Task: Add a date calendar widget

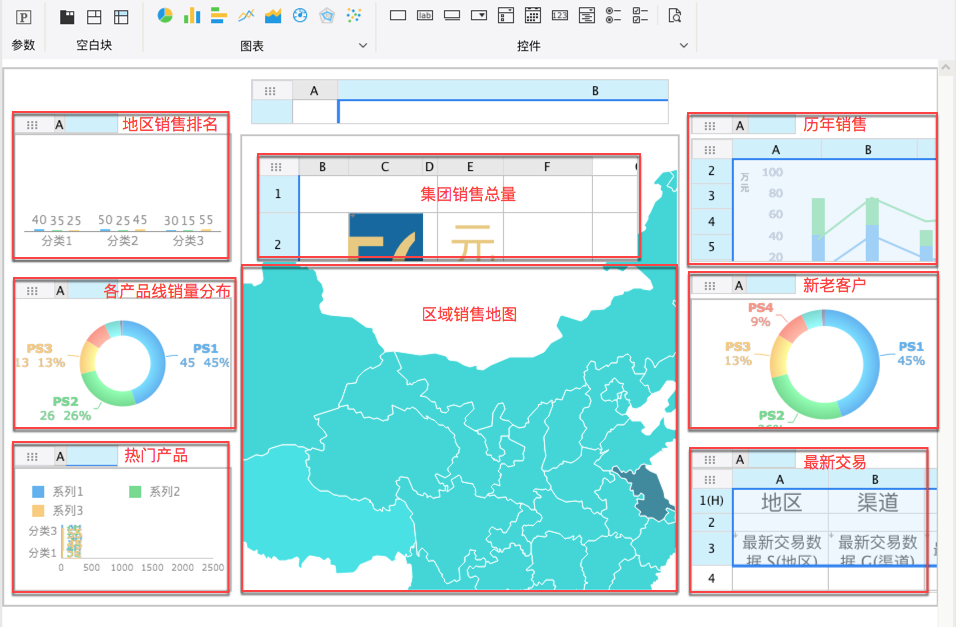Action: 533,16
